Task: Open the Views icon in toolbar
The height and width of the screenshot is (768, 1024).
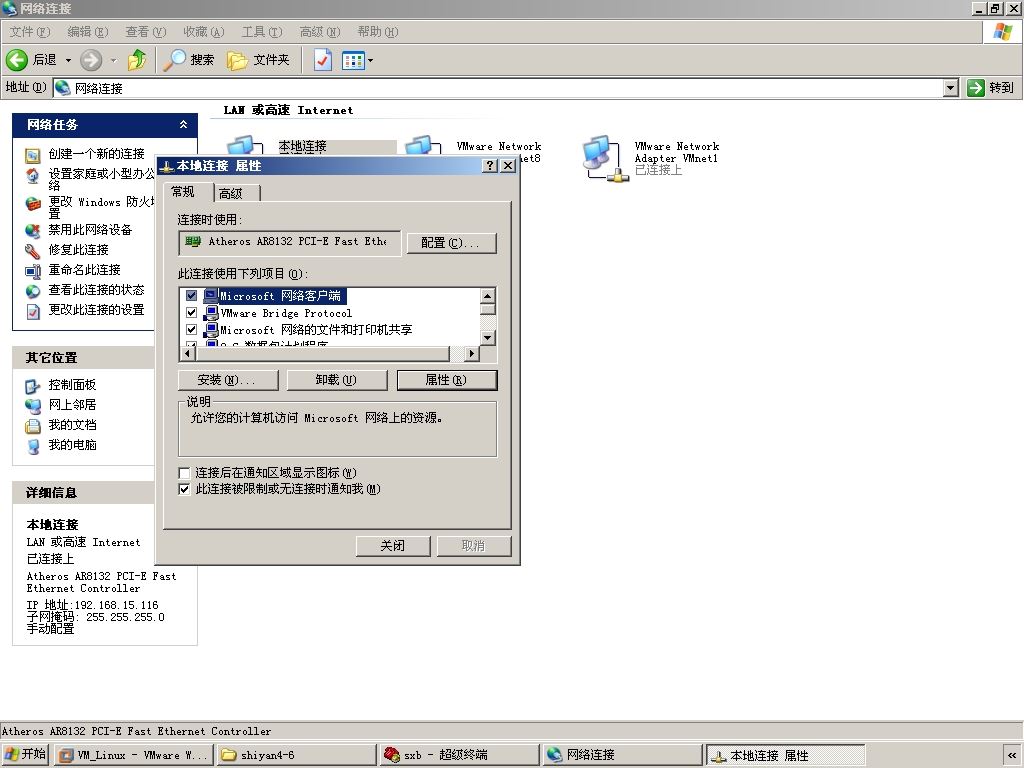Action: pyautogui.click(x=353, y=61)
